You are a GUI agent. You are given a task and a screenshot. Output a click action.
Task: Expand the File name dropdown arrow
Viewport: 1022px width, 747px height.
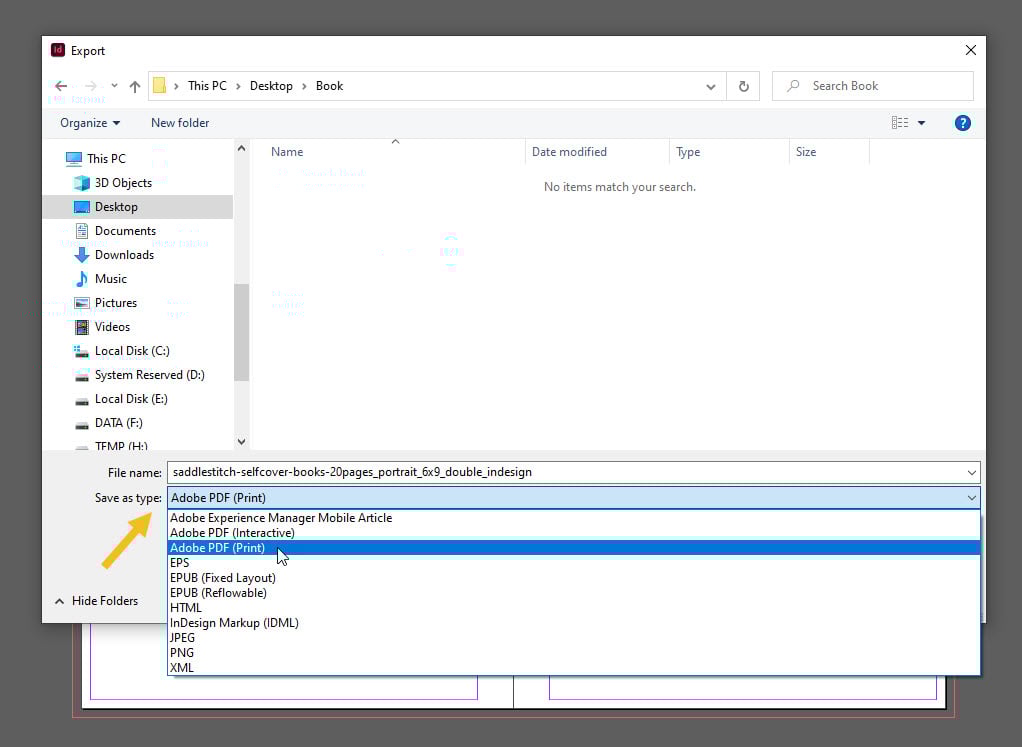[x=972, y=473]
